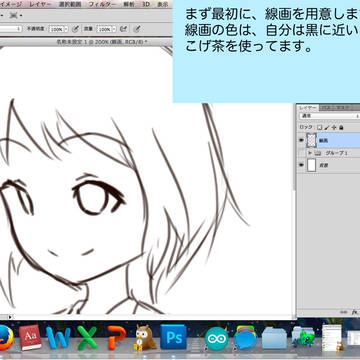Open the 選択範囲 menu

coord(70,4)
